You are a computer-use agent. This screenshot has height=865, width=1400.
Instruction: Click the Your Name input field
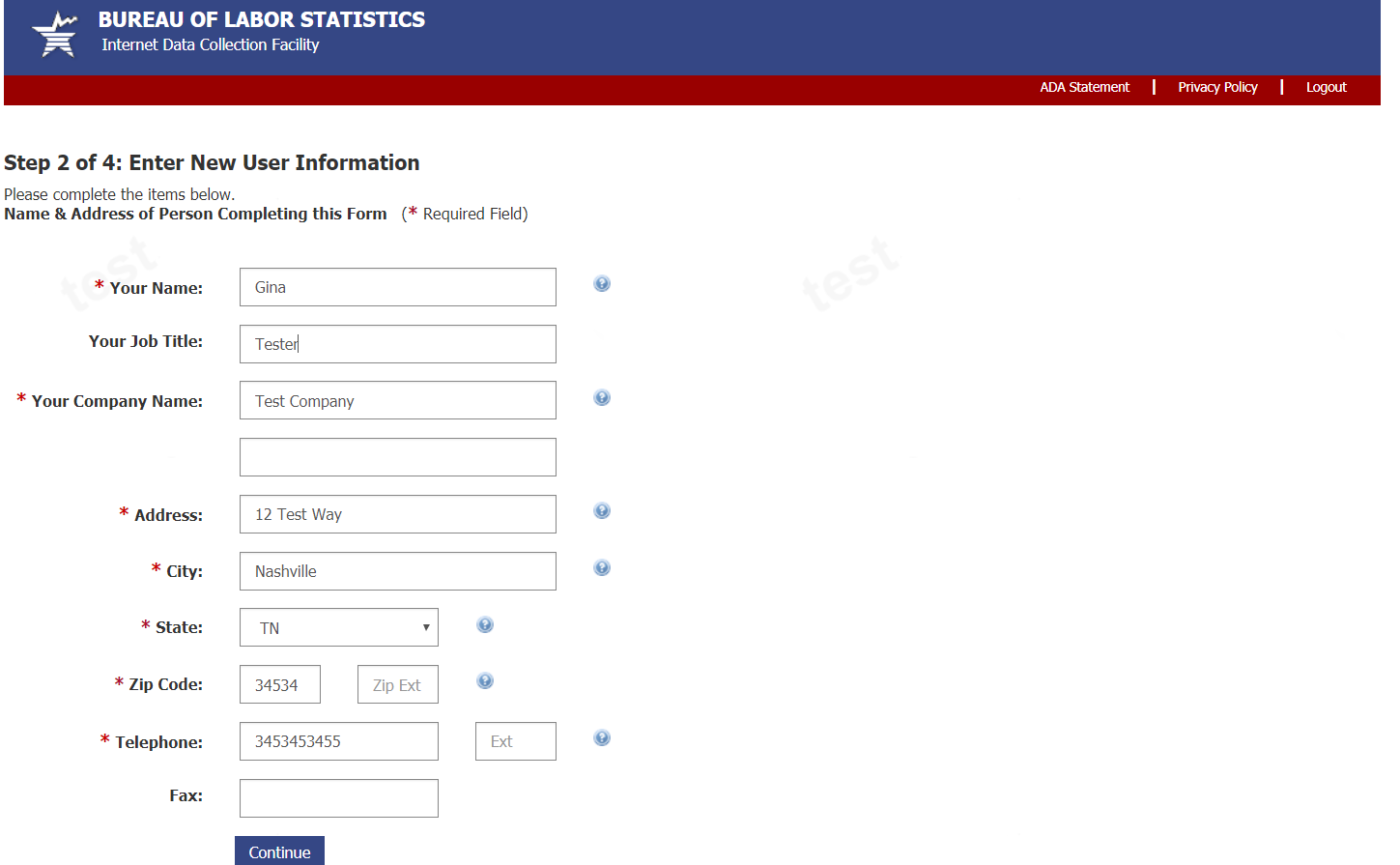click(398, 287)
